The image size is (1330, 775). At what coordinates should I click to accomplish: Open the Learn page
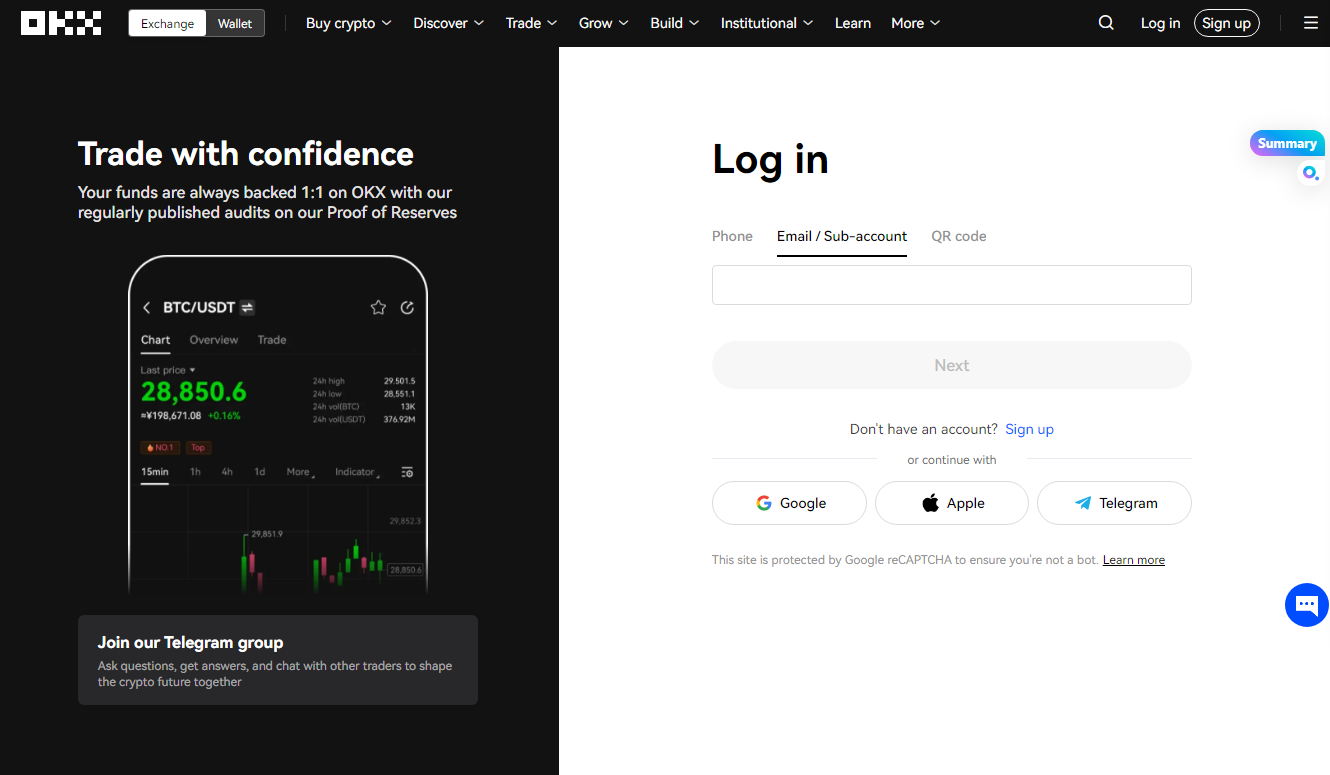(853, 23)
